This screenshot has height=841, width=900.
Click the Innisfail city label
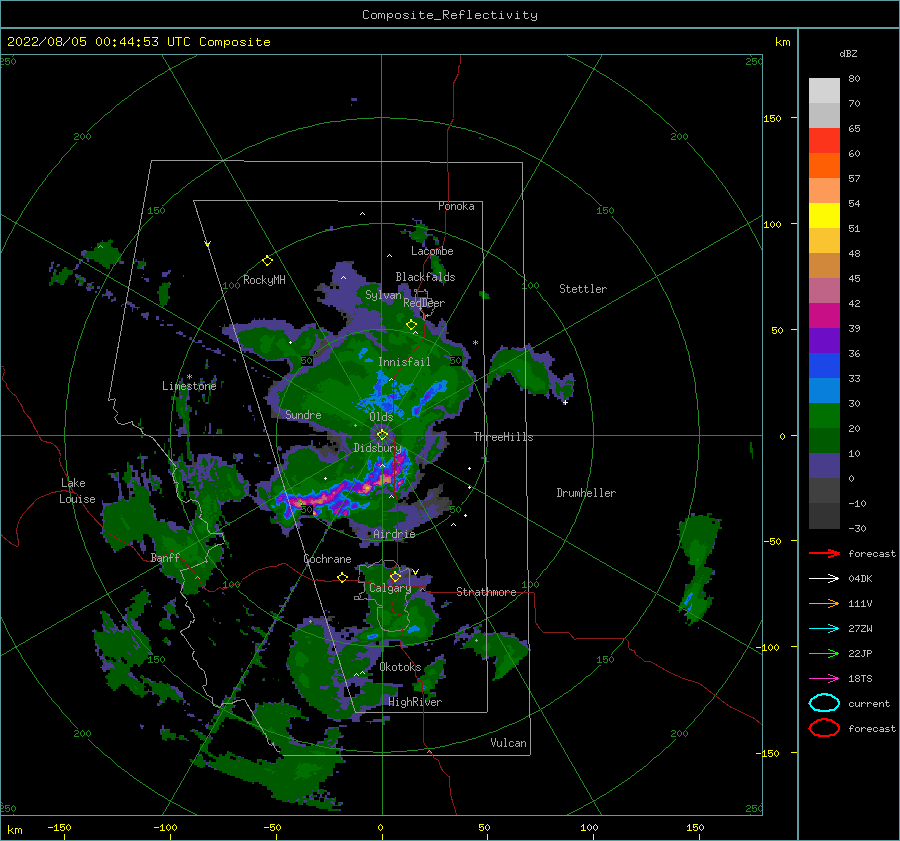click(404, 362)
